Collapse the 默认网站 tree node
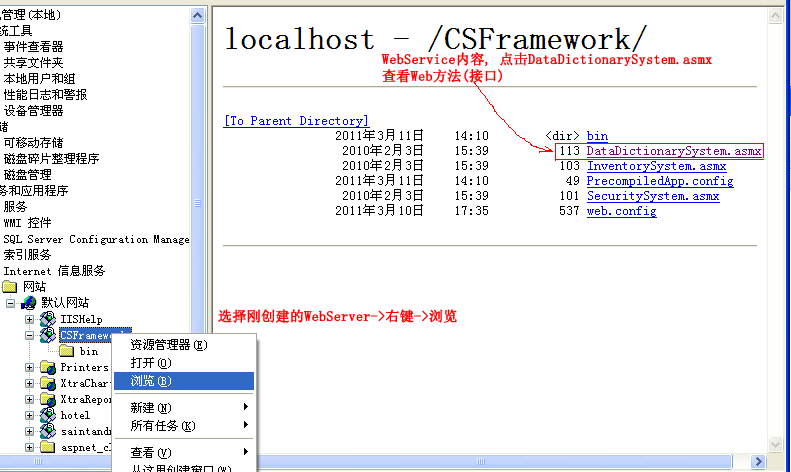 tap(11, 303)
